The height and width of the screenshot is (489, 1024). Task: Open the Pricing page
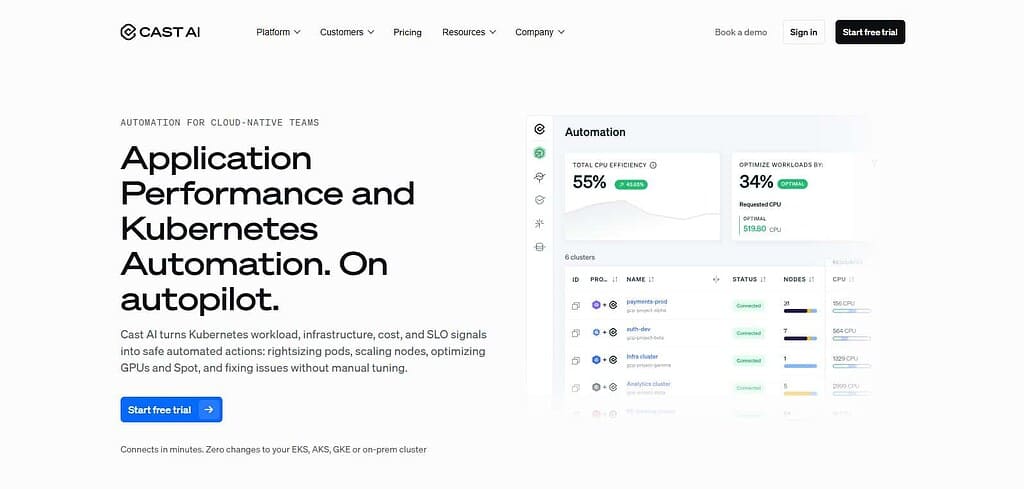(x=408, y=32)
